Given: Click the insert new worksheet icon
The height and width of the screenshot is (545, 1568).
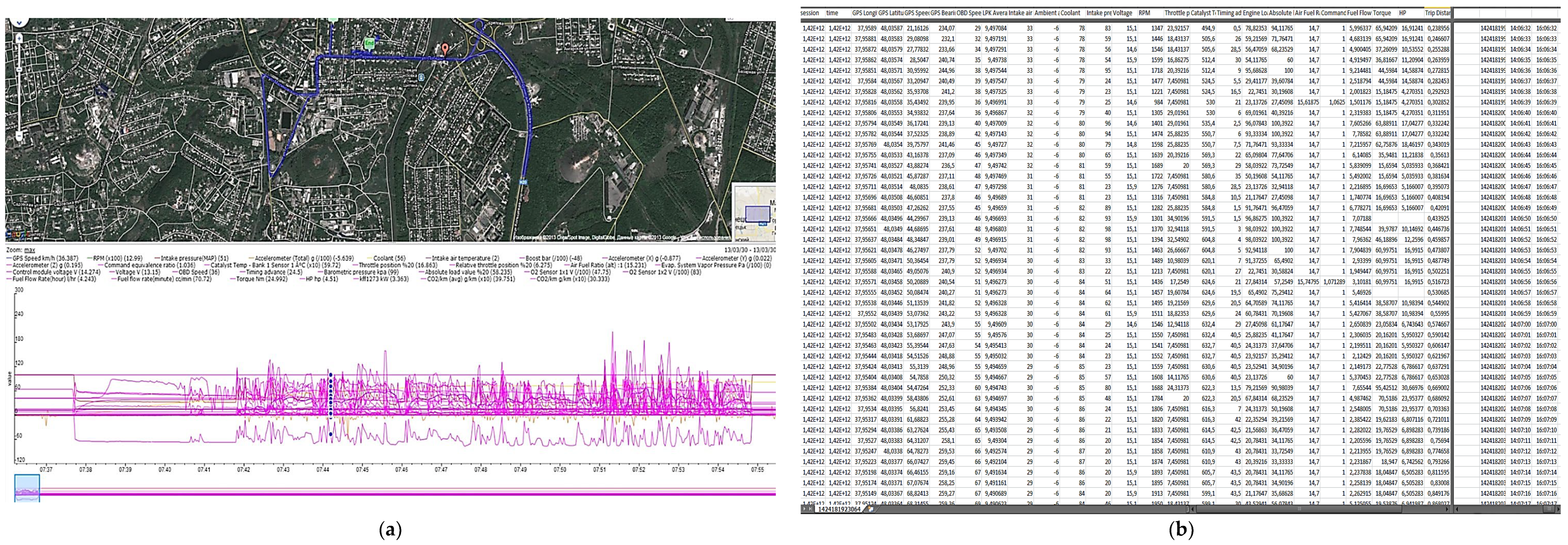Looking at the screenshot, I should pyautogui.click(x=871, y=510).
